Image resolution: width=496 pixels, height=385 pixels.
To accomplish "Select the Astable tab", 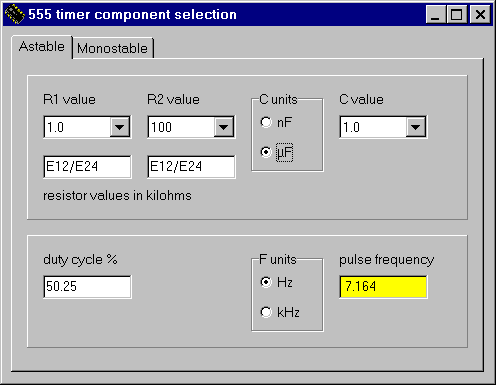I will pyautogui.click(x=42, y=47).
